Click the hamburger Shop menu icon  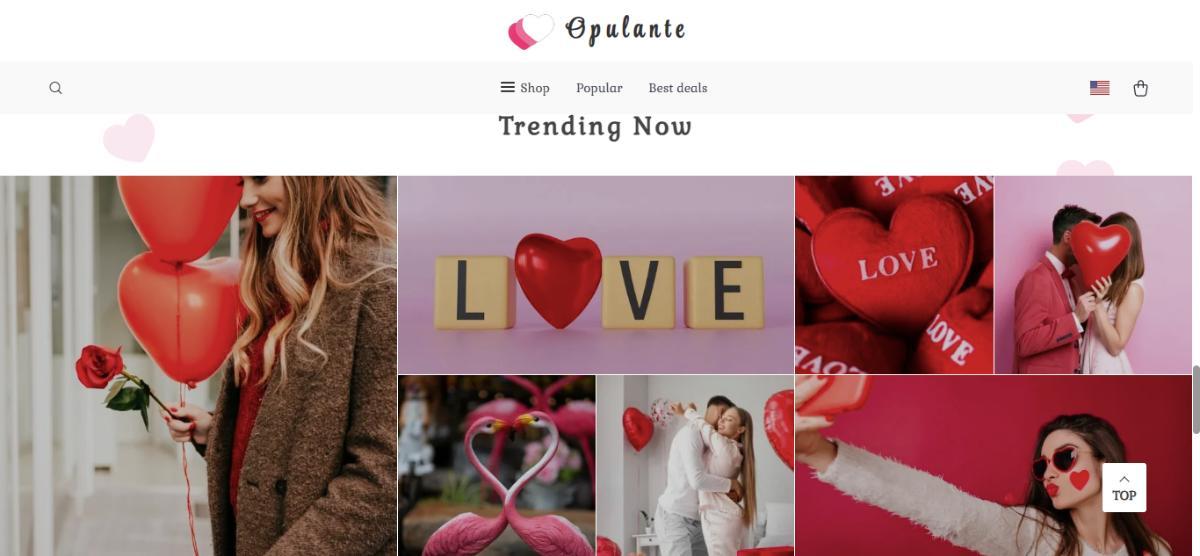click(508, 87)
